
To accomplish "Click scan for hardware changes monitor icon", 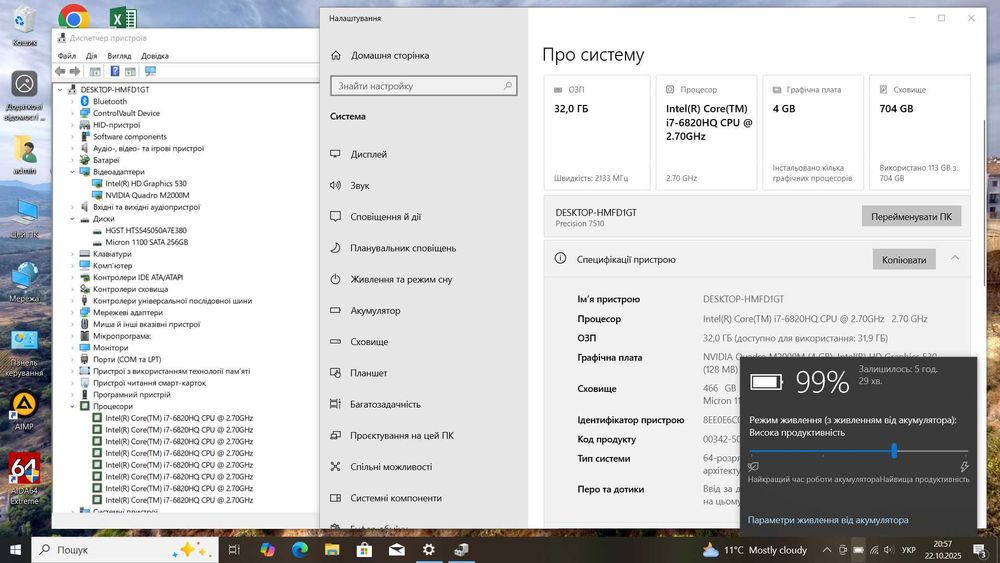I will [x=151, y=71].
